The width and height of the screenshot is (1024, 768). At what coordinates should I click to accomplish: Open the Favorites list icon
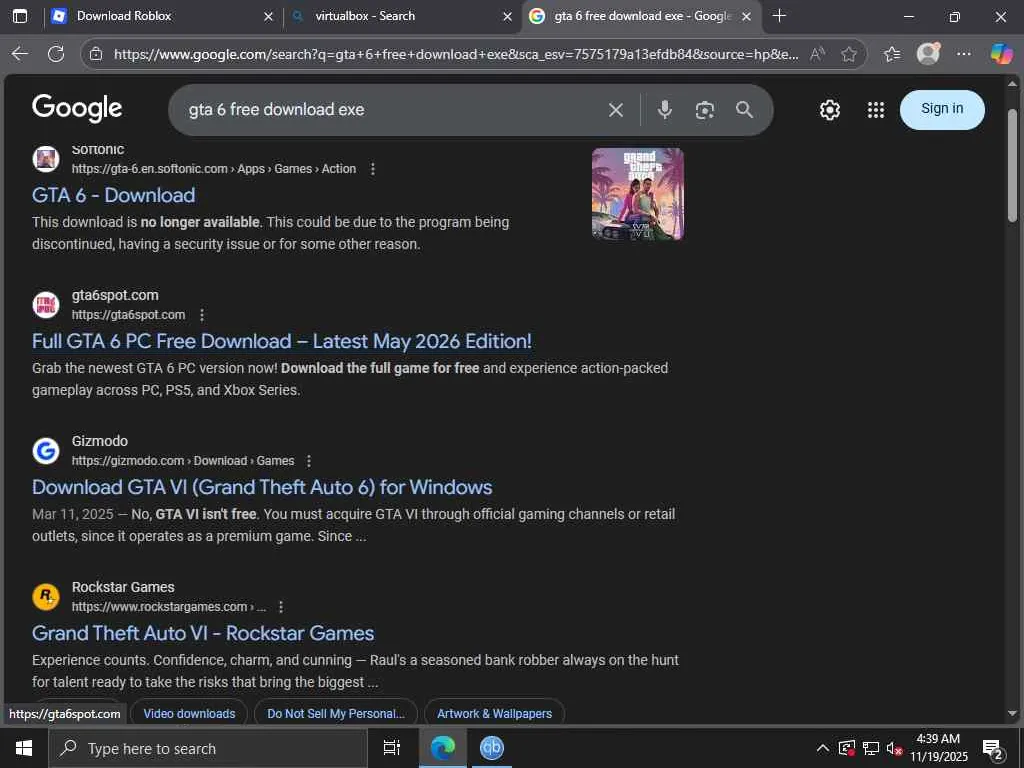coord(891,54)
